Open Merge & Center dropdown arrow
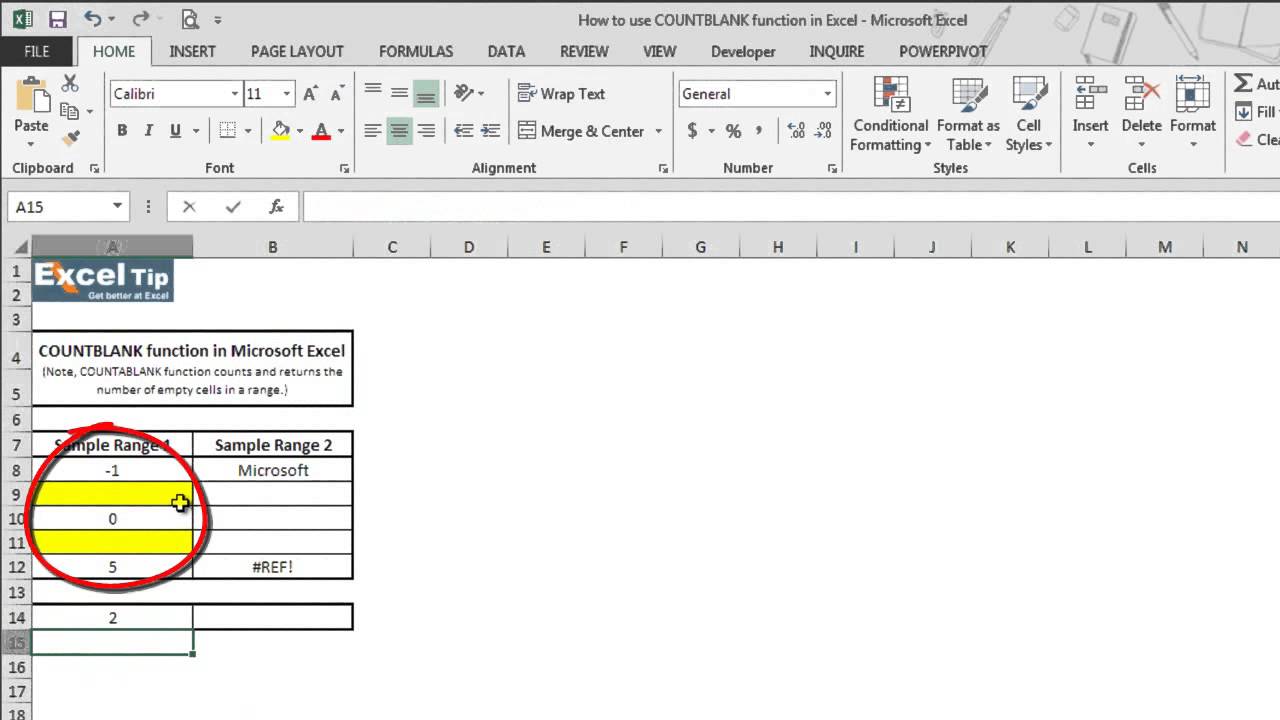 point(658,131)
